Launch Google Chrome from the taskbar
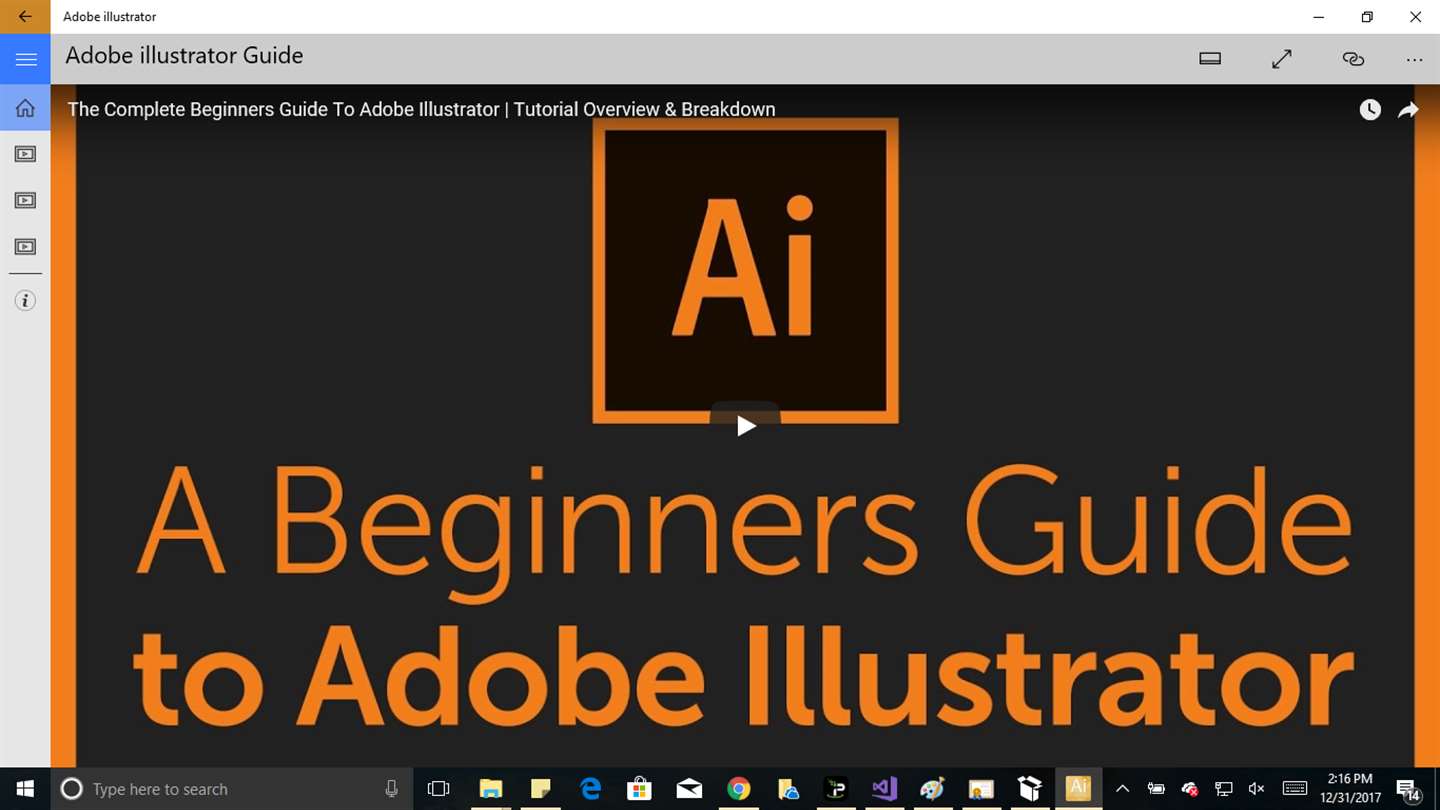 coord(738,789)
